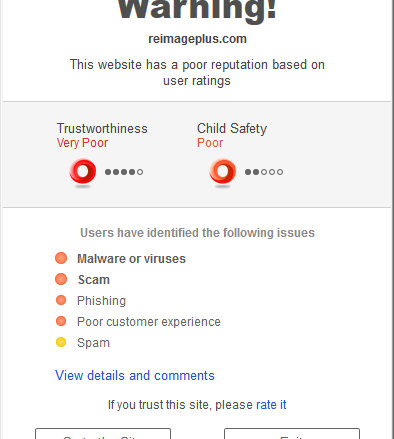
Task: Open View details and comments link
Action: tap(135, 376)
